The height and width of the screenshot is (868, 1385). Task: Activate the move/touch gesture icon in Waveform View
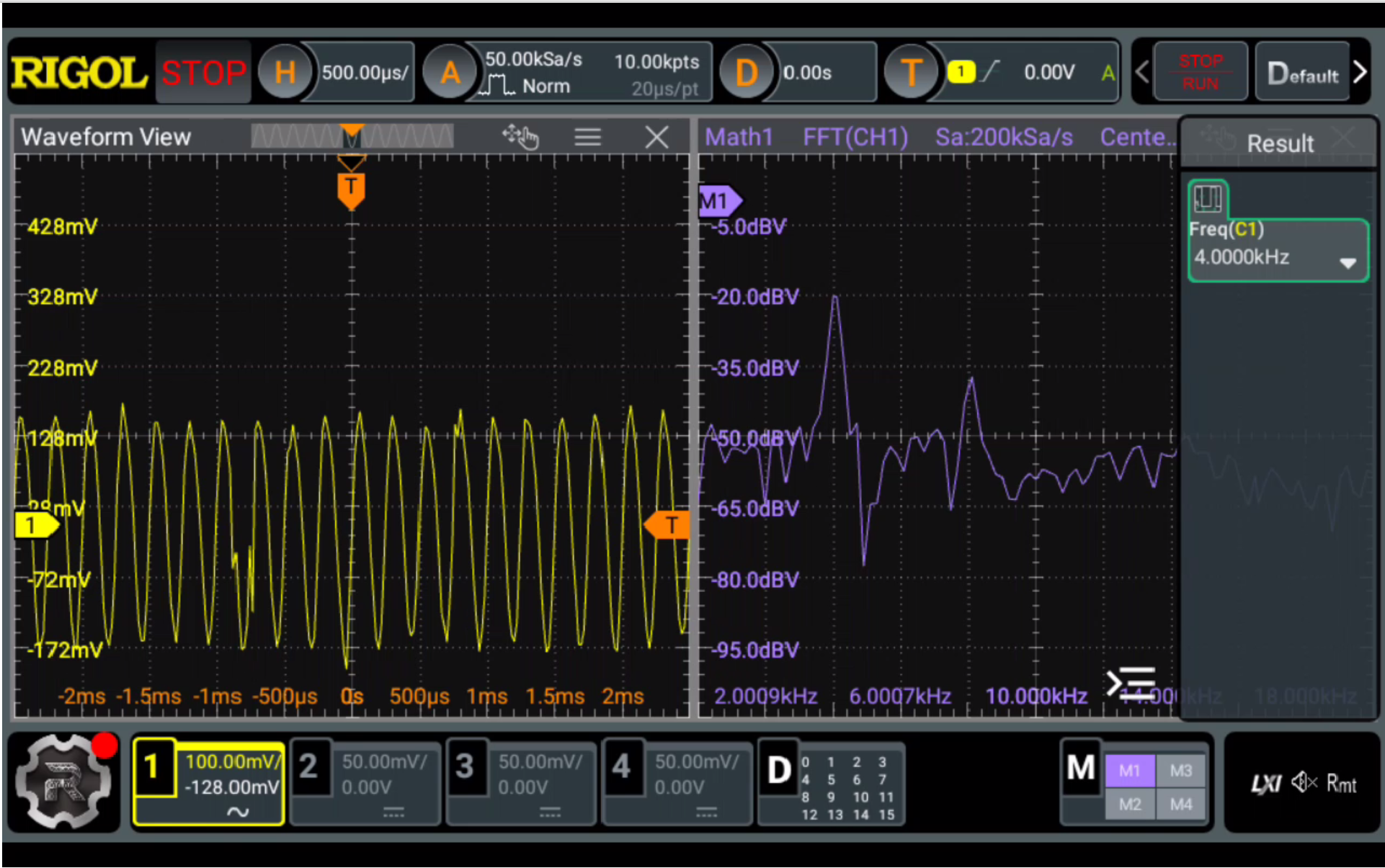[520, 136]
